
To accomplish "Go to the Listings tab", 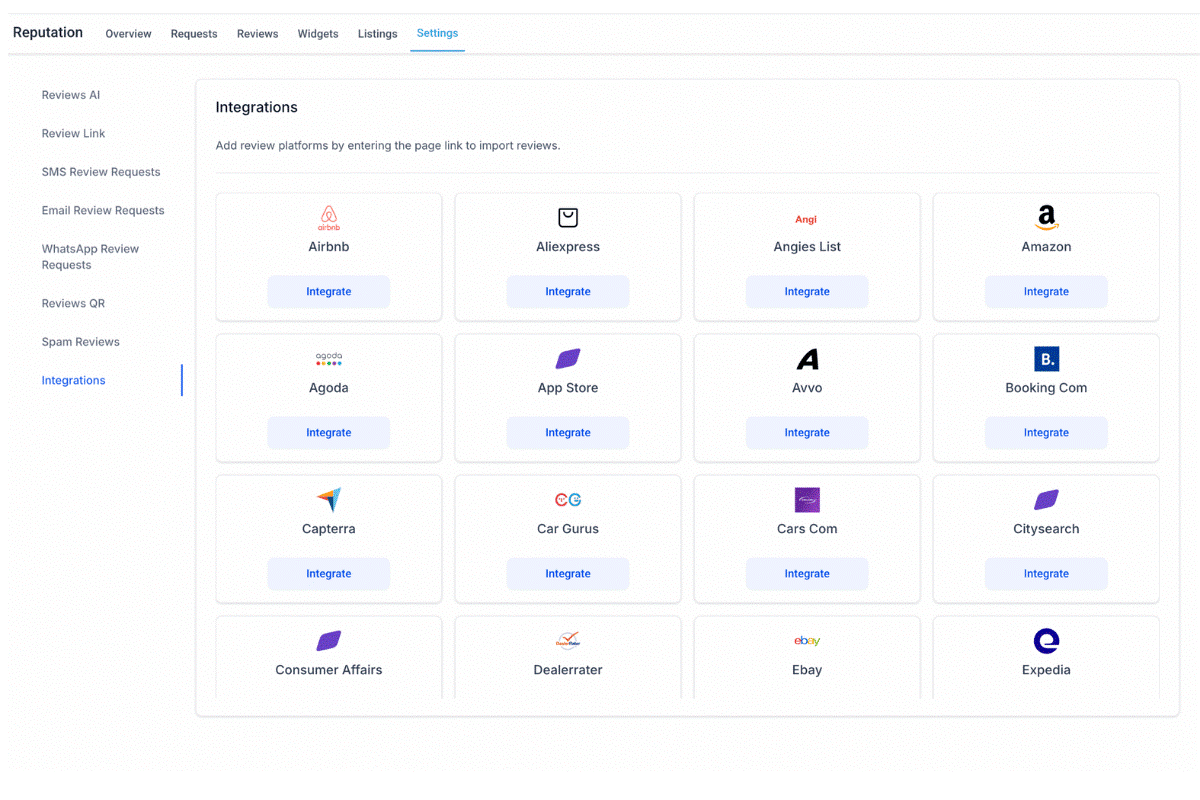I will 377,34.
